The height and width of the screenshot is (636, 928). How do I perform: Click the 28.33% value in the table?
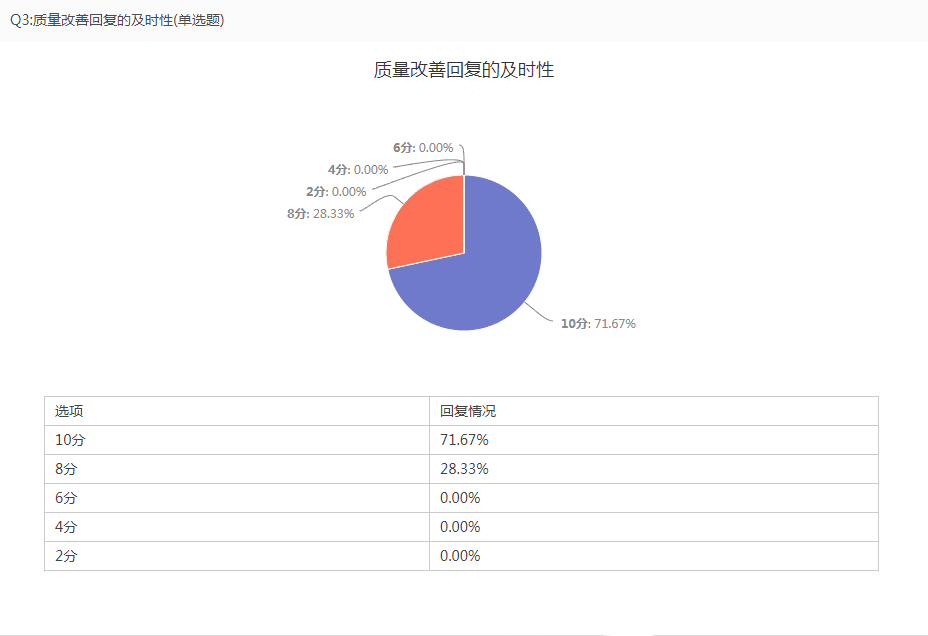(x=464, y=469)
